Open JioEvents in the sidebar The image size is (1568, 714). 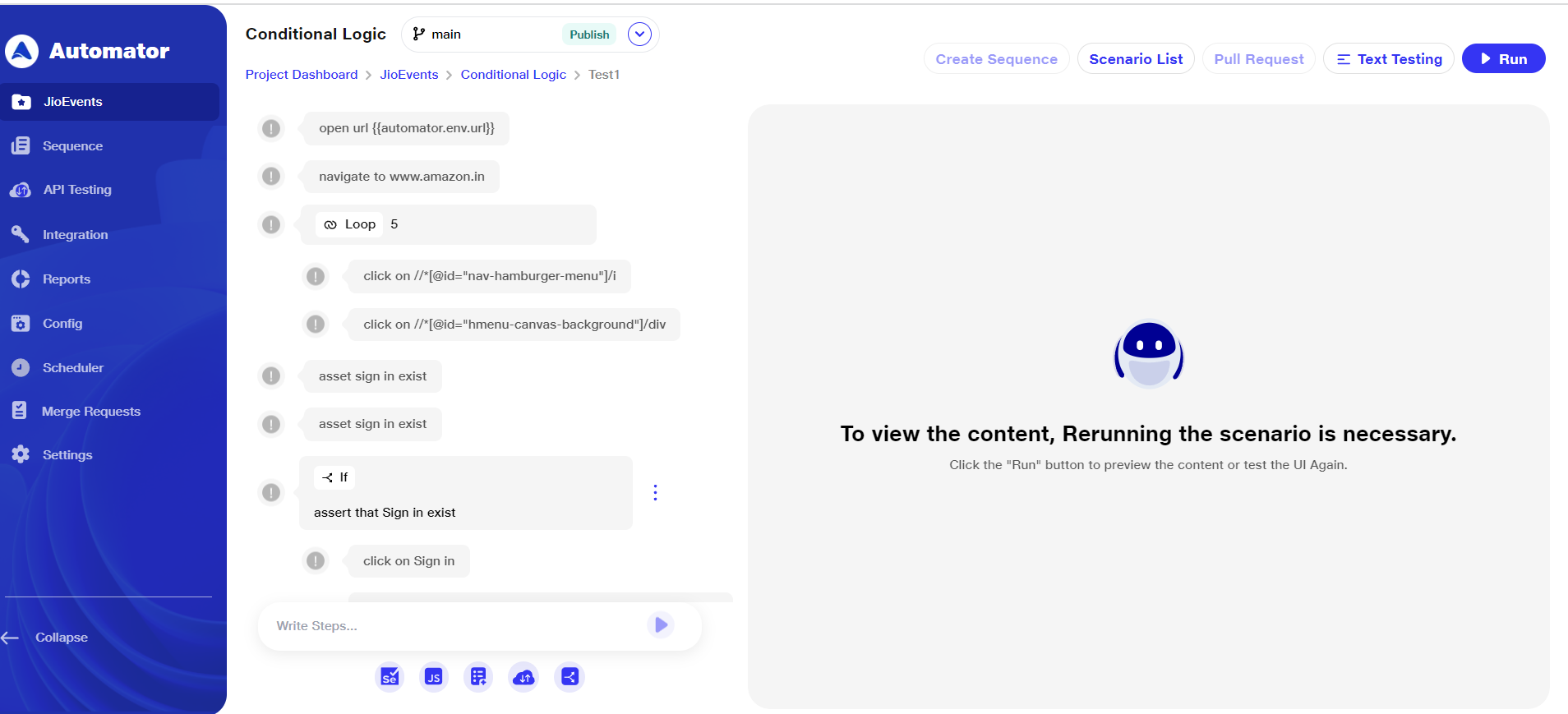[110, 102]
